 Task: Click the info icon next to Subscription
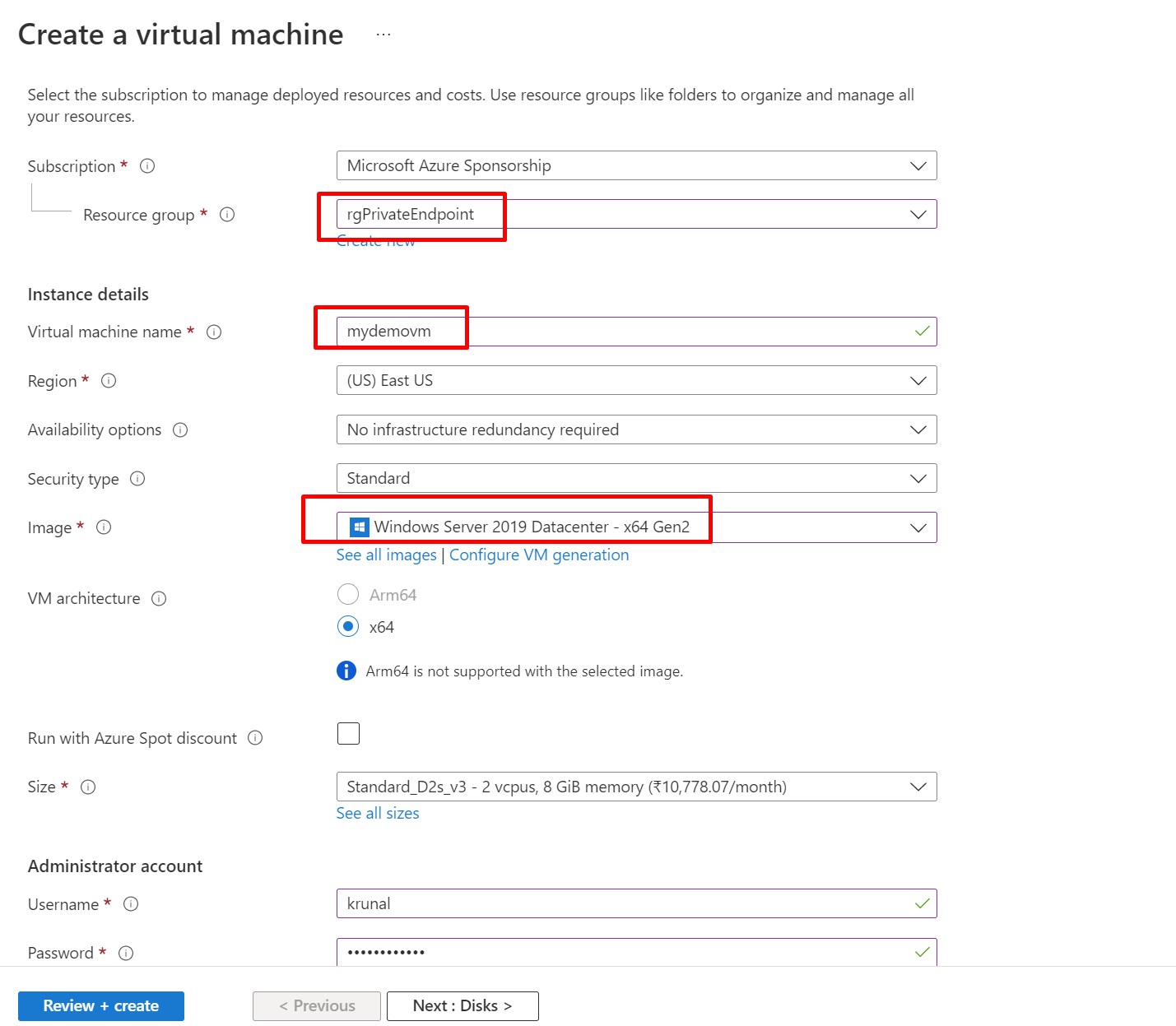coord(147,166)
